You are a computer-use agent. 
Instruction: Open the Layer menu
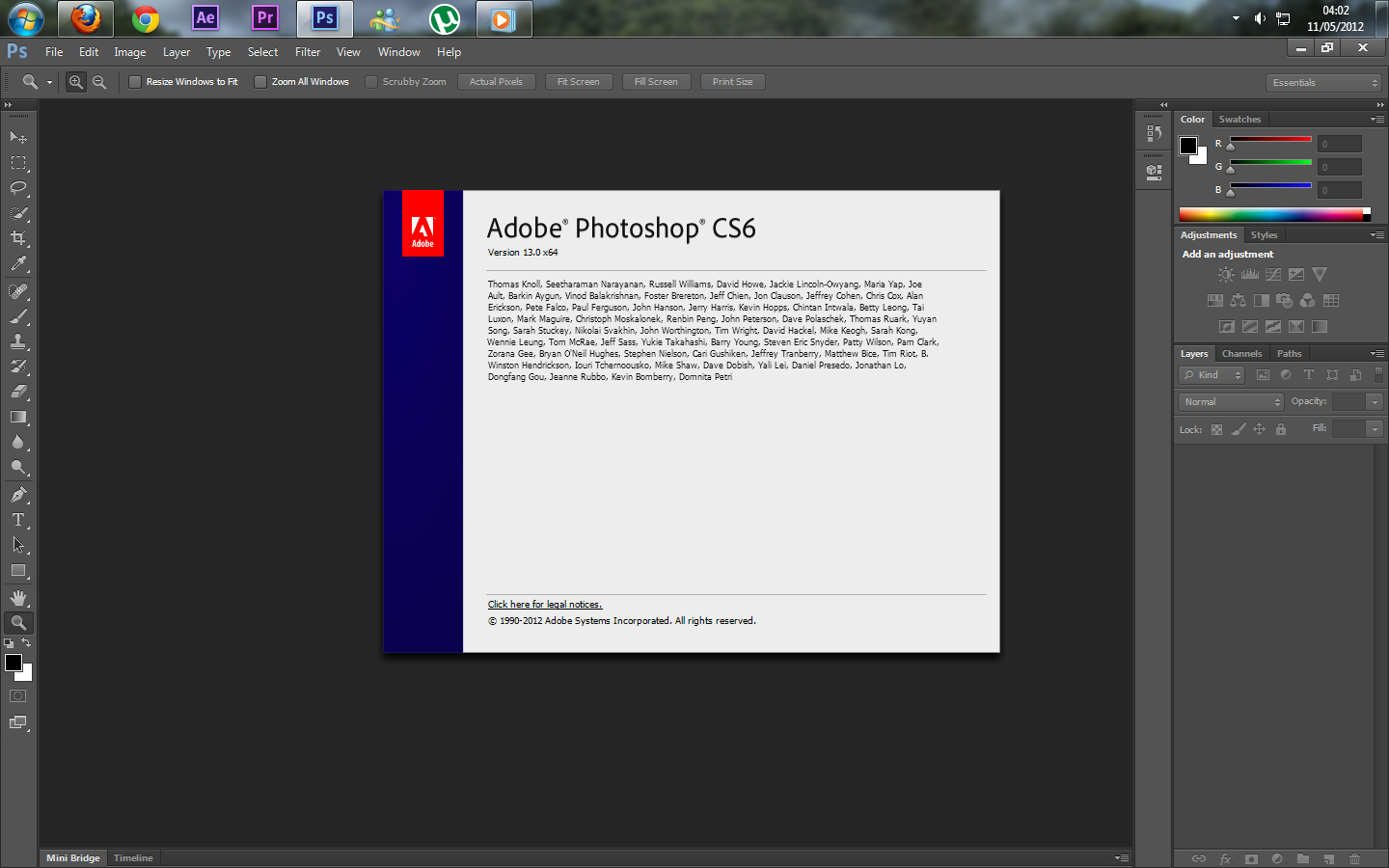pos(177,52)
